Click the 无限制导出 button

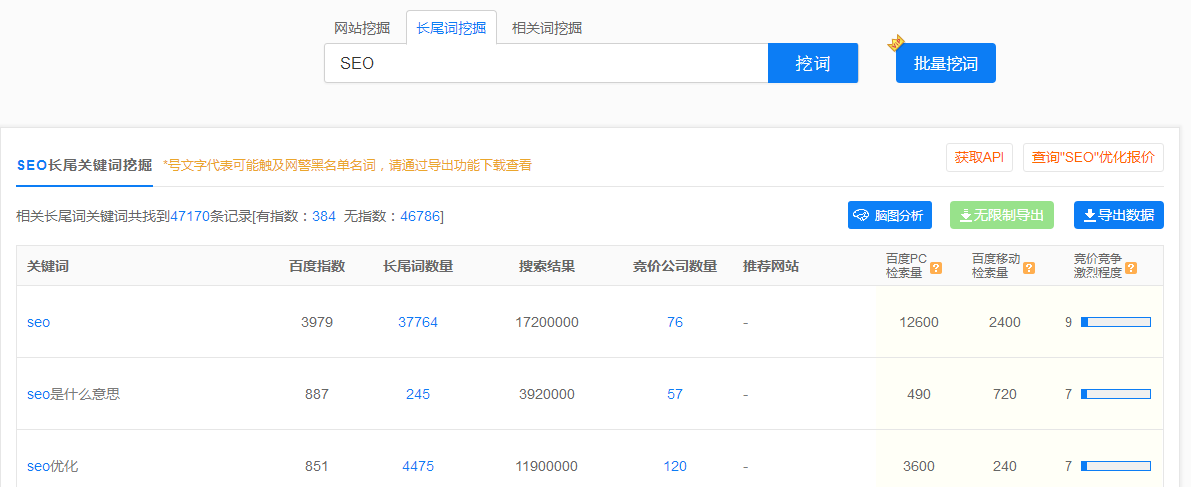click(x=1001, y=215)
